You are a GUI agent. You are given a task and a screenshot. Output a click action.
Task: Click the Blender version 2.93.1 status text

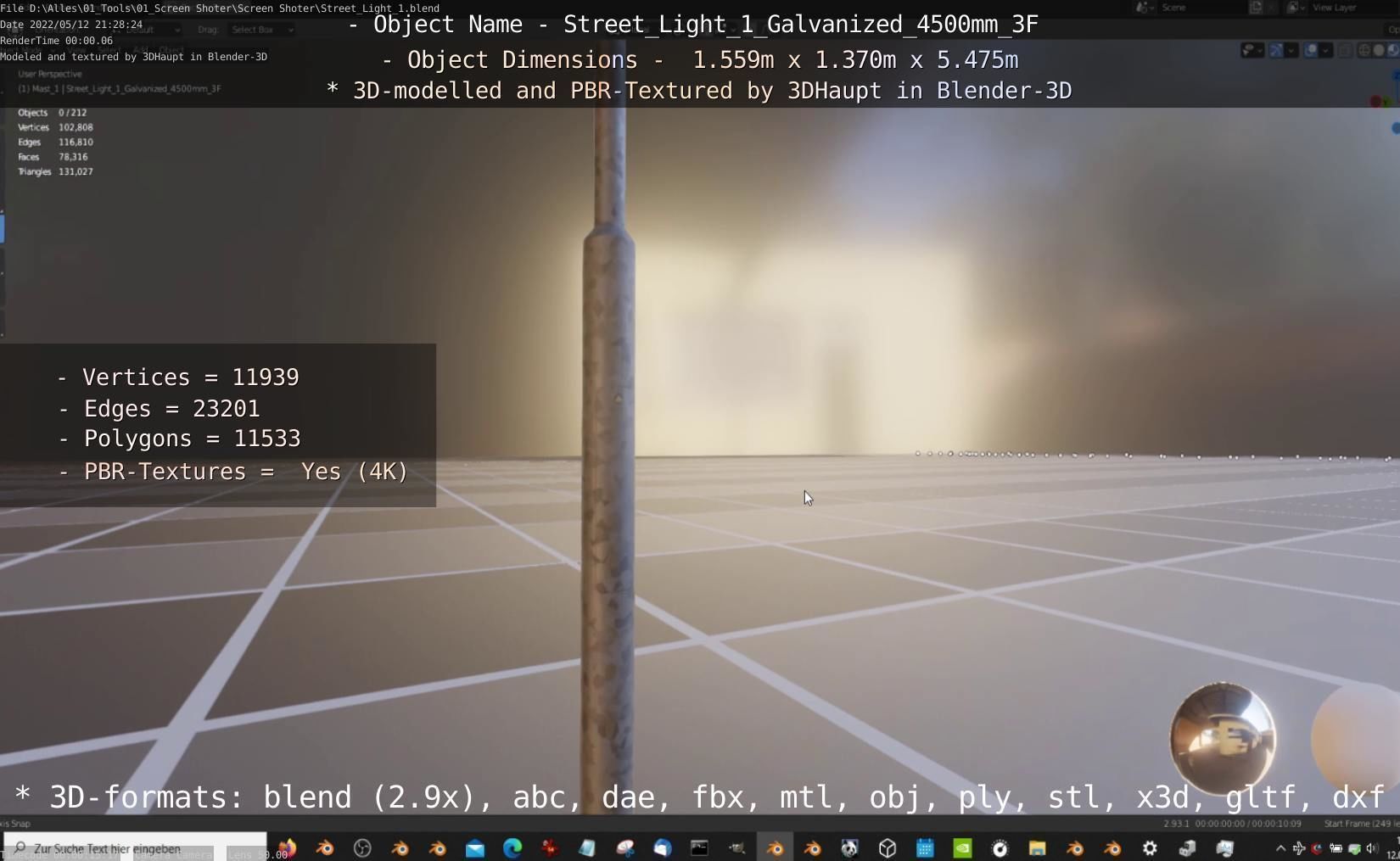(x=1177, y=824)
